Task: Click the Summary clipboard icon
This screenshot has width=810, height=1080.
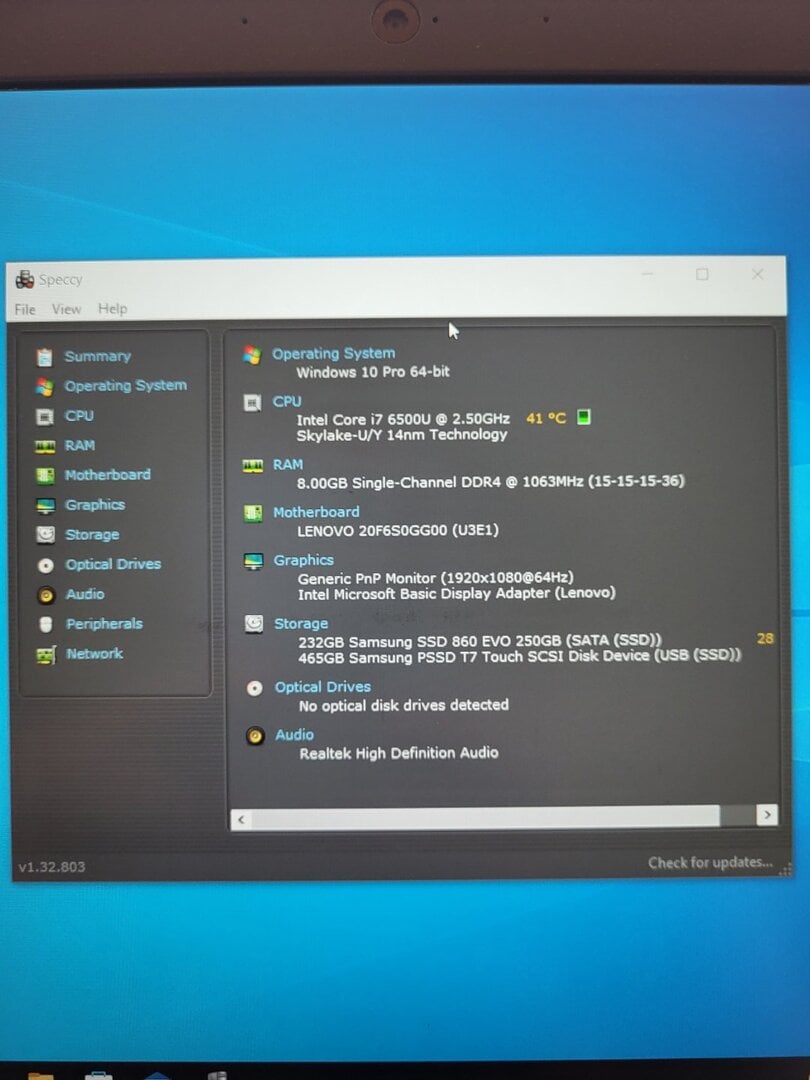Action: coord(44,357)
